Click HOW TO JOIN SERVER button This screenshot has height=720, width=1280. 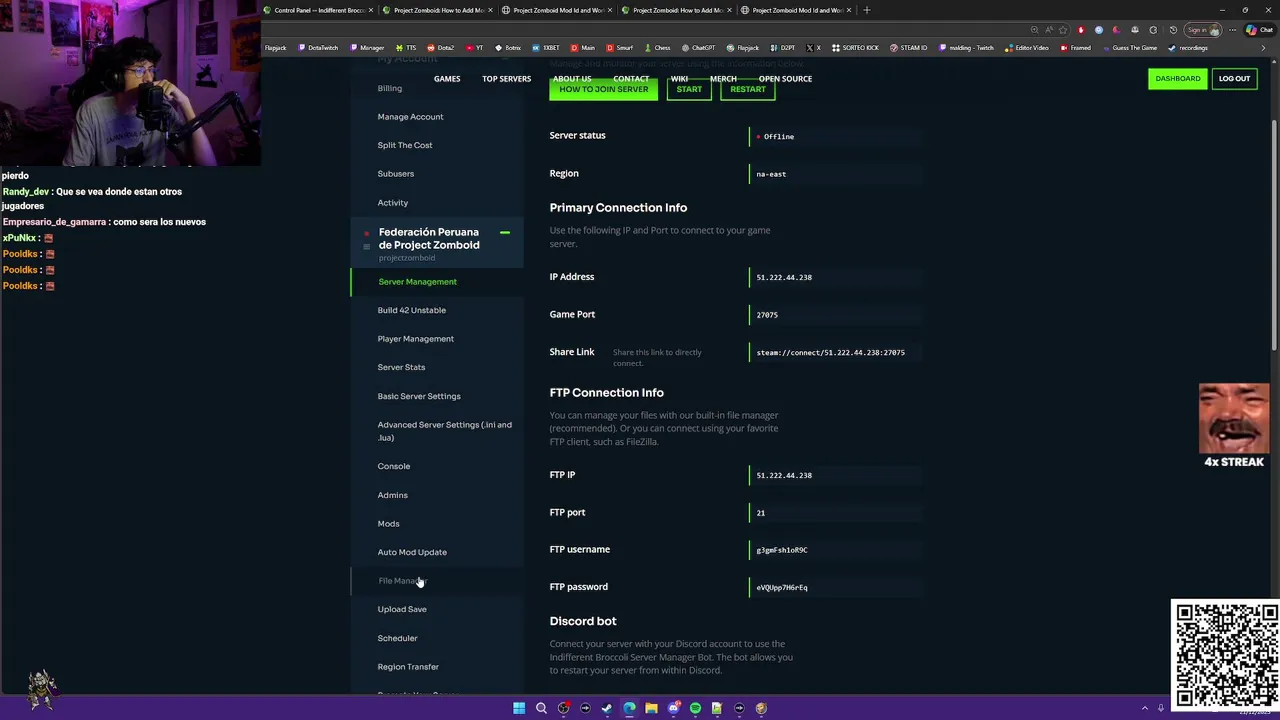(604, 89)
